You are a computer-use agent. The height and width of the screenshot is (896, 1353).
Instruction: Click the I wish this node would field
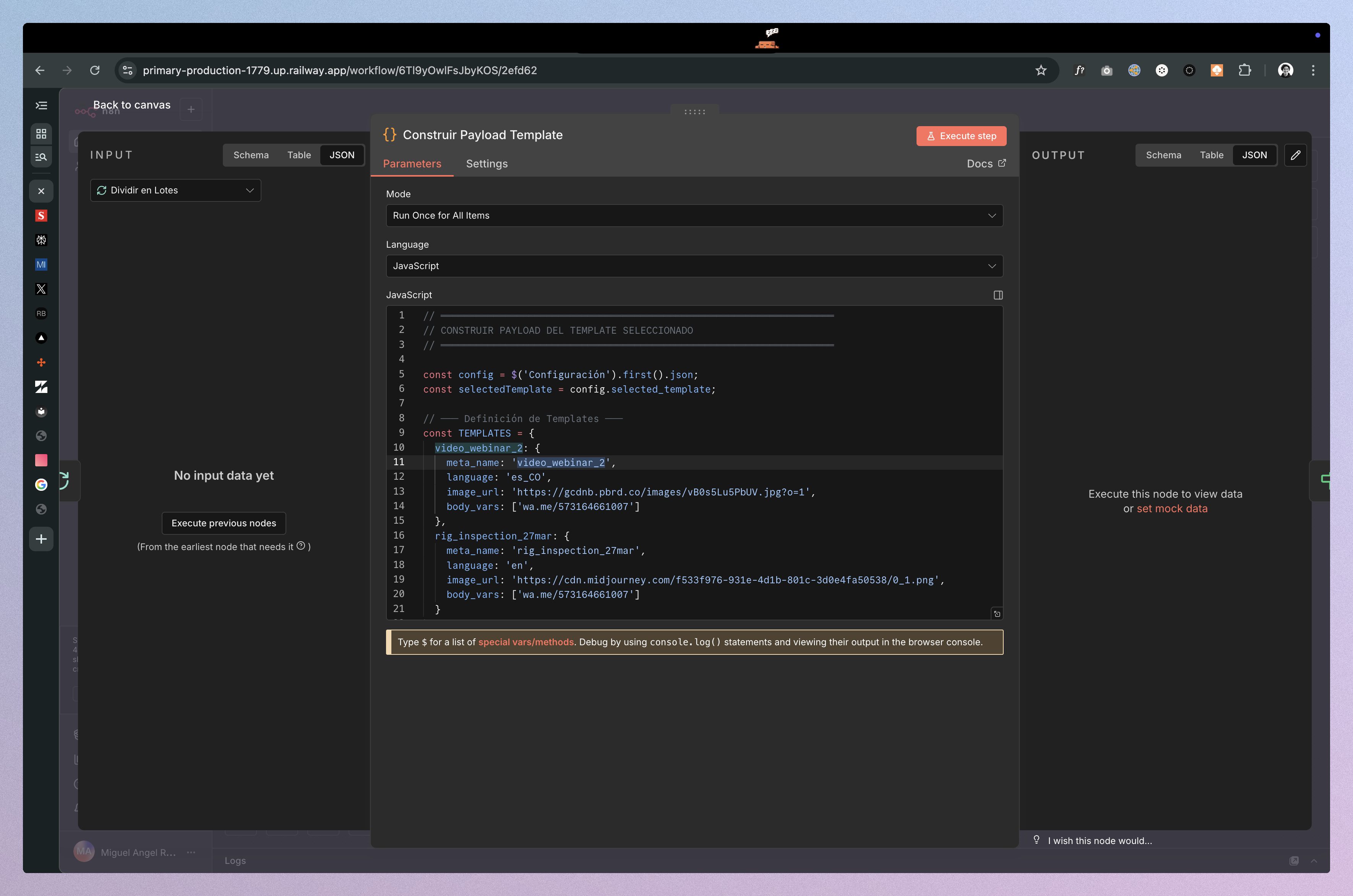click(1100, 840)
